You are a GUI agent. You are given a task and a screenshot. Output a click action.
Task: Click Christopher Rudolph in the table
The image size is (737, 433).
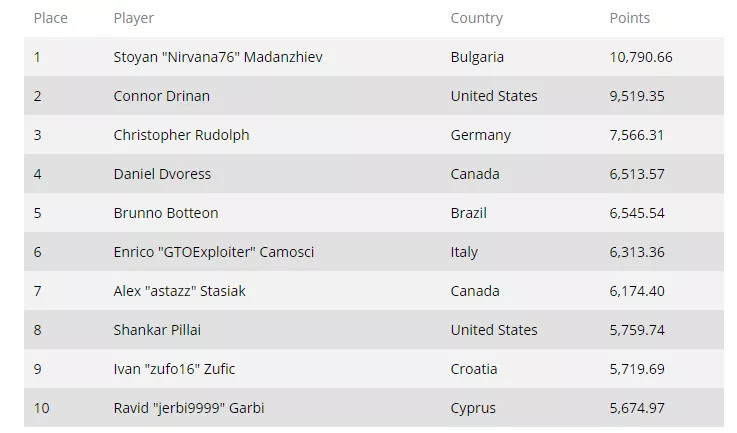[181, 135]
